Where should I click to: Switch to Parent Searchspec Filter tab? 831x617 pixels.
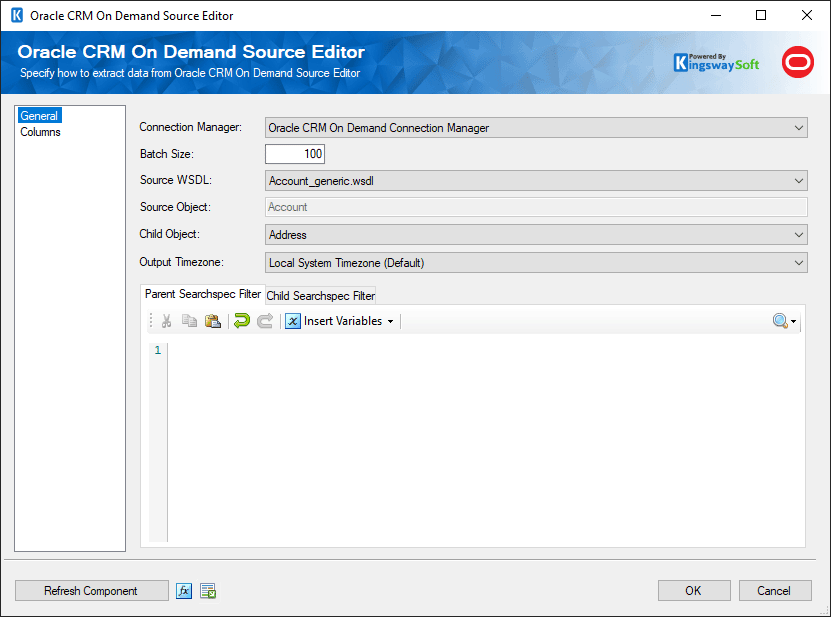point(203,294)
